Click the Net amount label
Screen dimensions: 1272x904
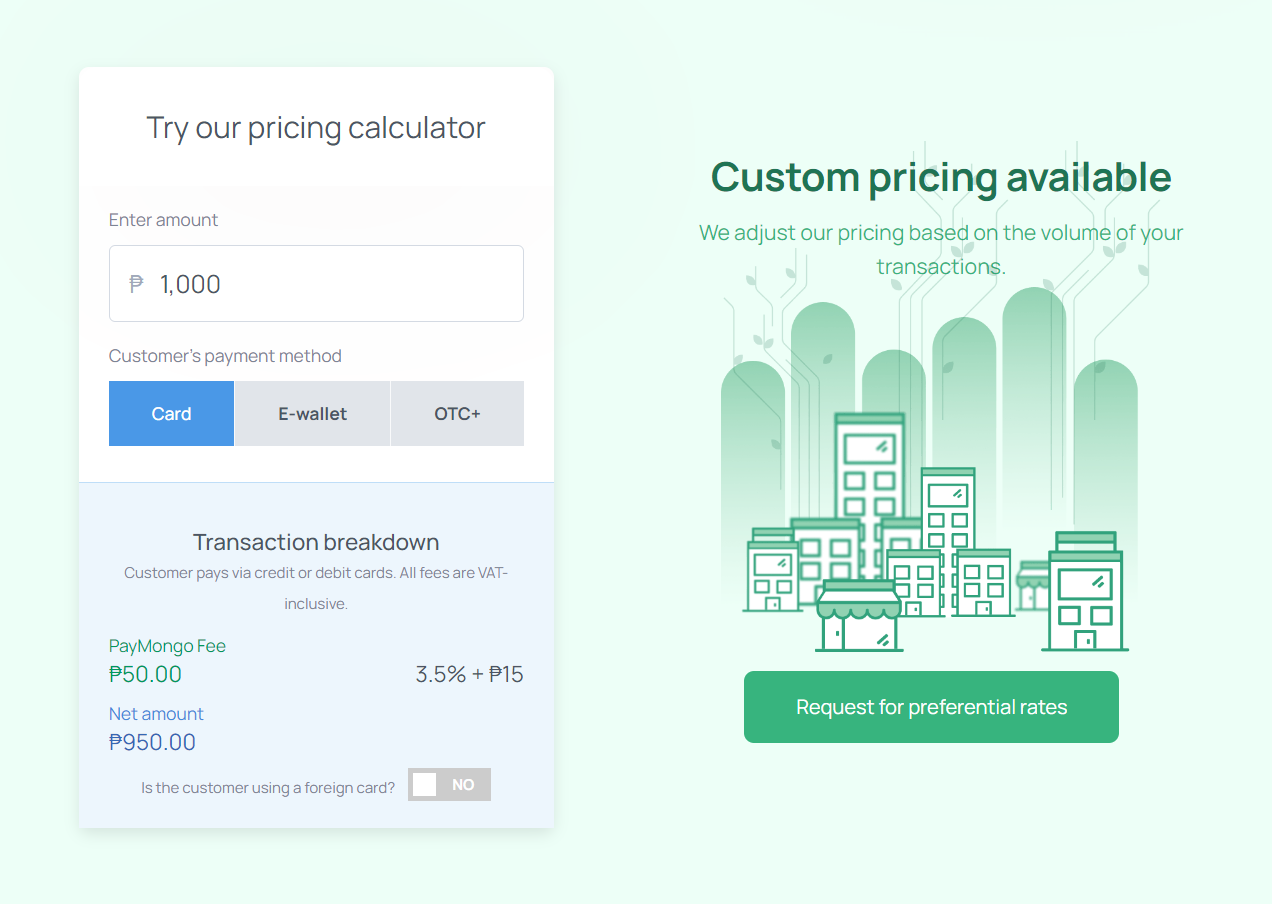156,714
